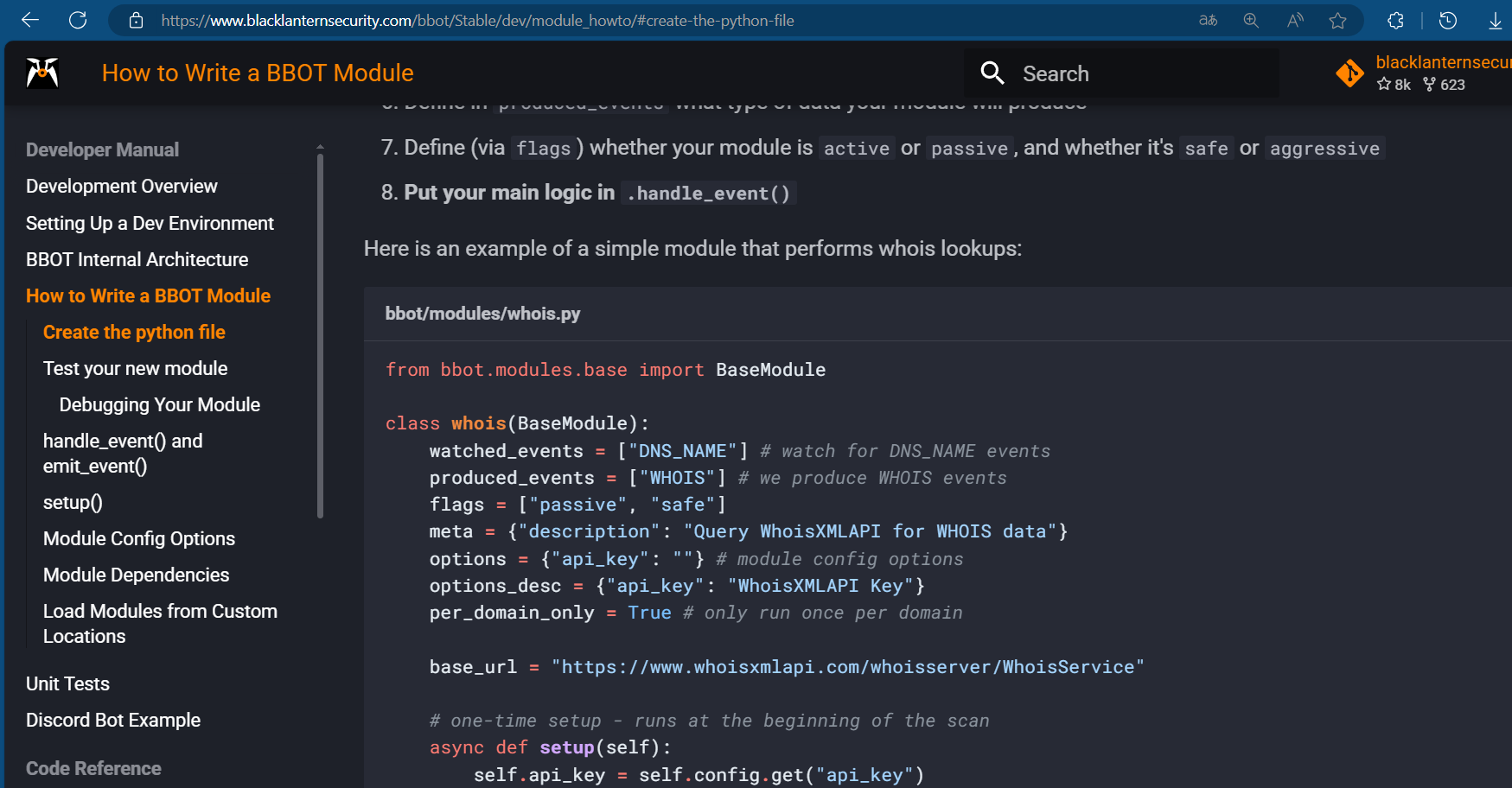Click the Search input field
This screenshot has height=788, width=1512.
coord(1121,73)
